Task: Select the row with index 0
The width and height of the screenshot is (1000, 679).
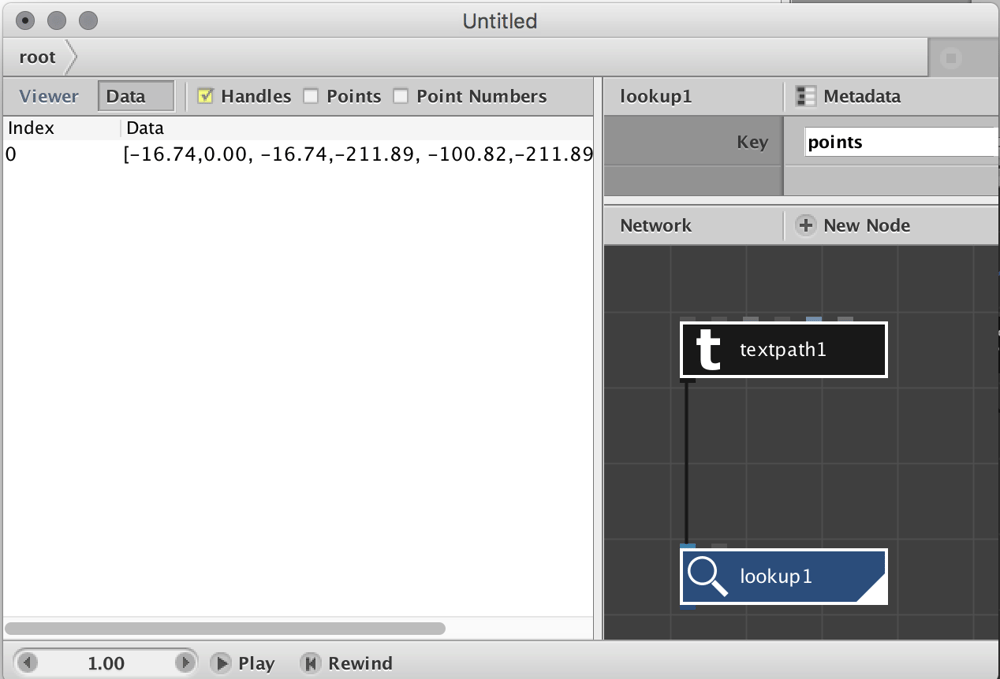Action: click(x=298, y=154)
